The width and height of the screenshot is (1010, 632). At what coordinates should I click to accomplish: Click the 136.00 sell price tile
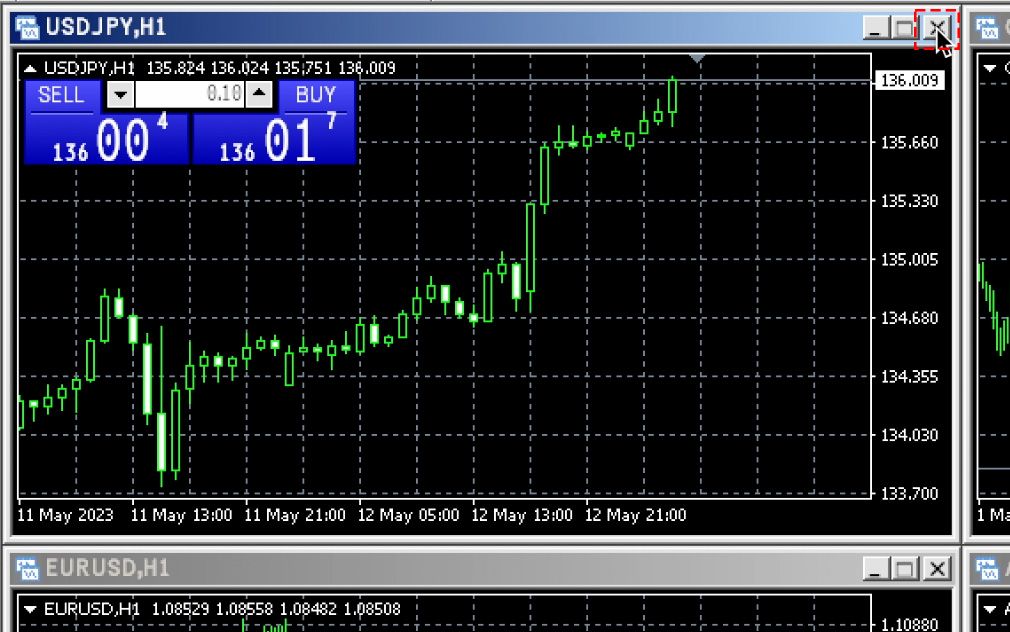[x=106, y=139]
